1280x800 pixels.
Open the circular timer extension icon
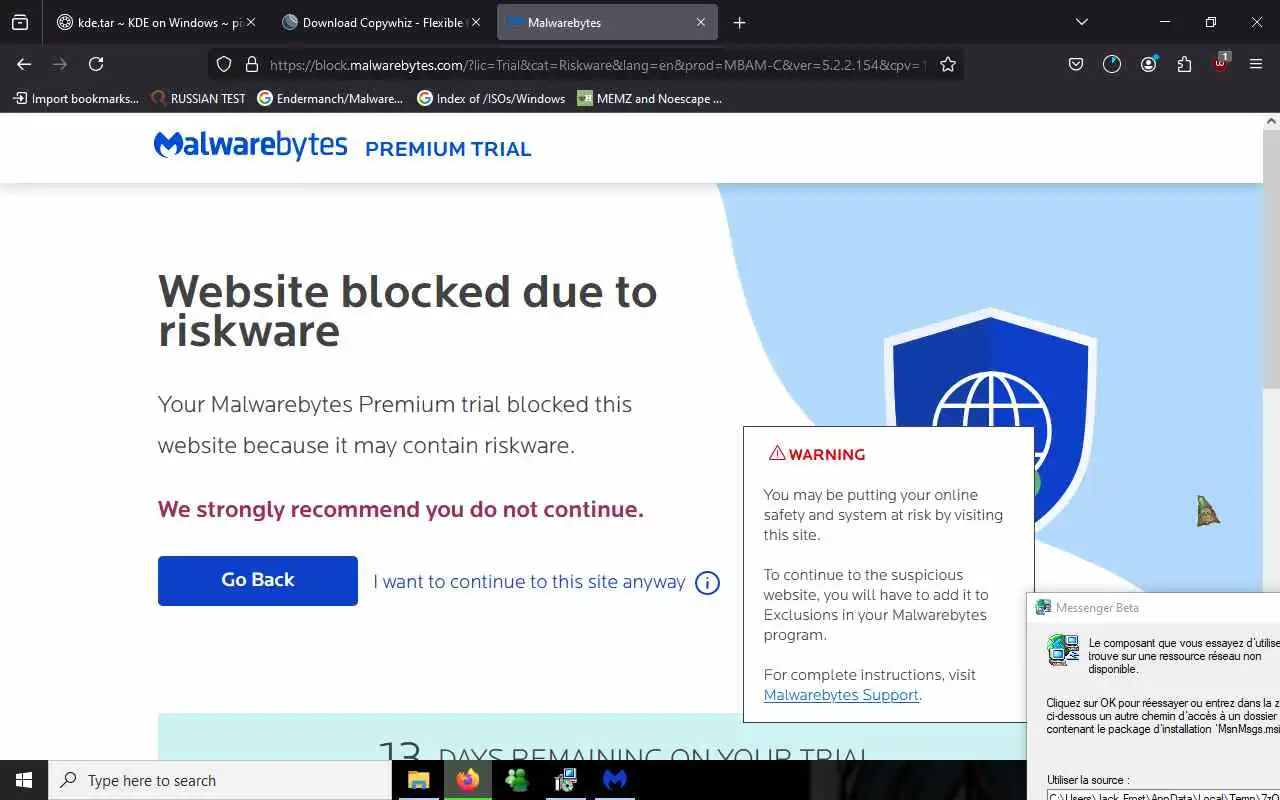click(x=1112, y=64)
